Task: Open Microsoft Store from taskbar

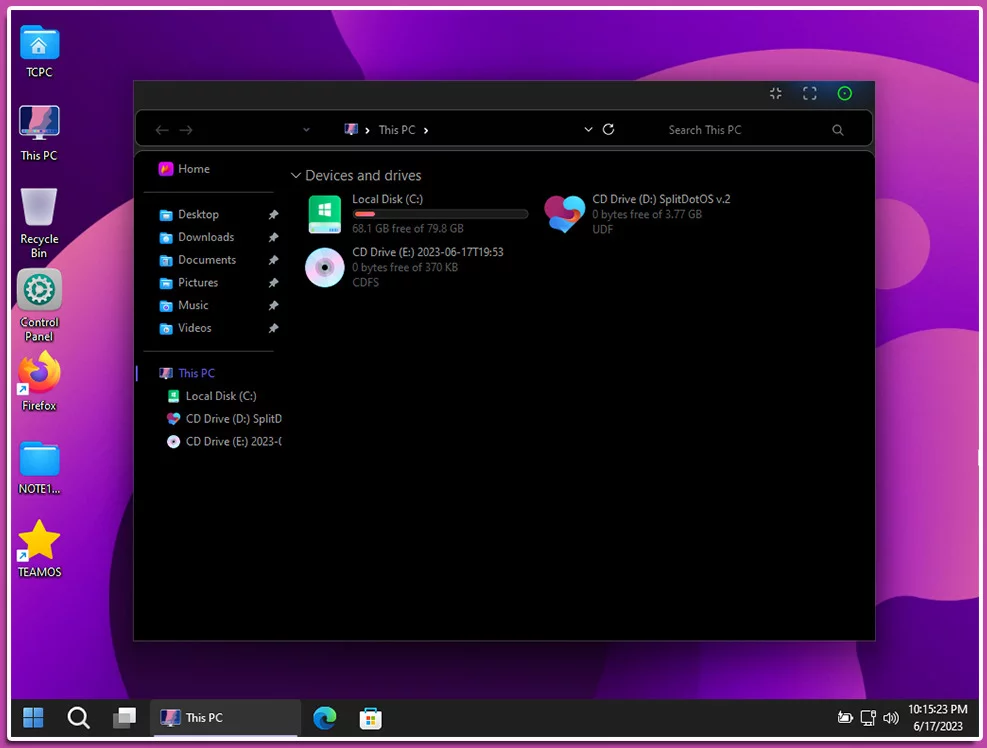Action: coord(371,718)
